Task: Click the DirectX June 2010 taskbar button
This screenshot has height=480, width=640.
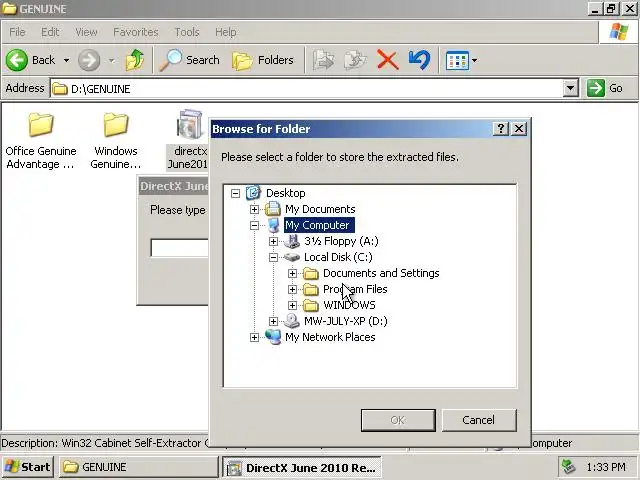Action: click(x=302, y=467)
